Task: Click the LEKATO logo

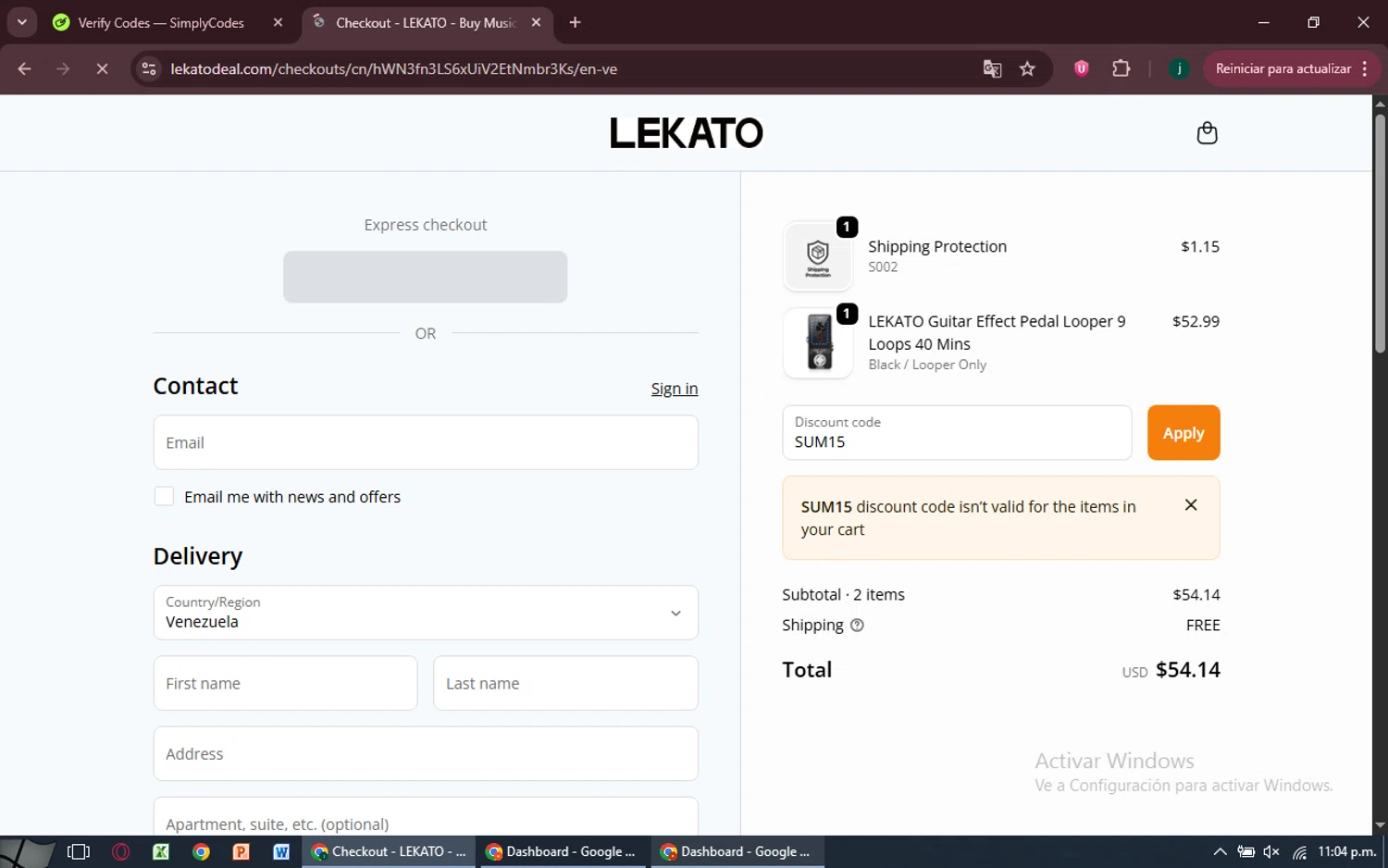Action: click(686, 133)
